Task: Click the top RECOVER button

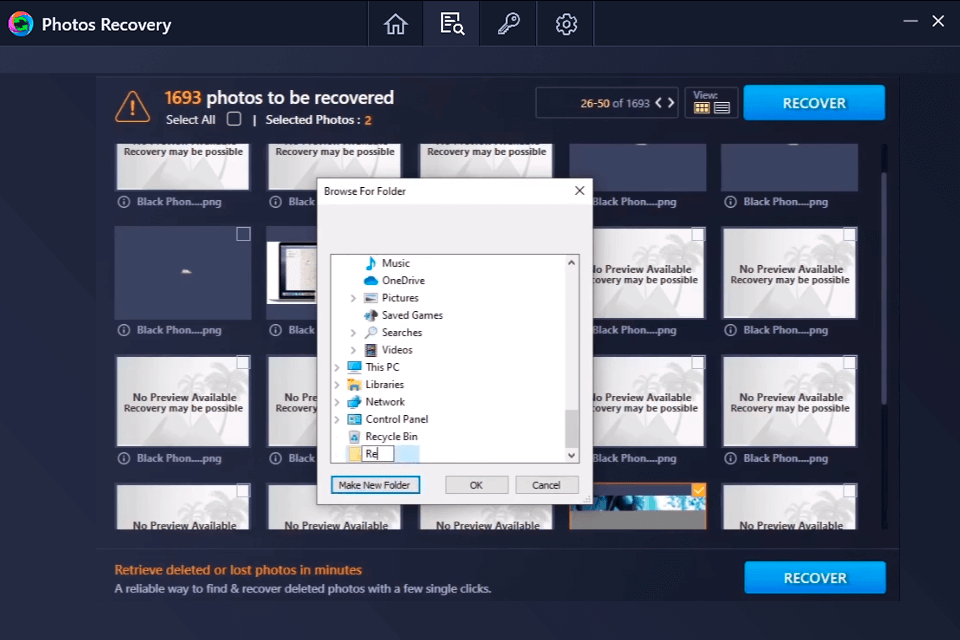Action: (x=814, y=103)
